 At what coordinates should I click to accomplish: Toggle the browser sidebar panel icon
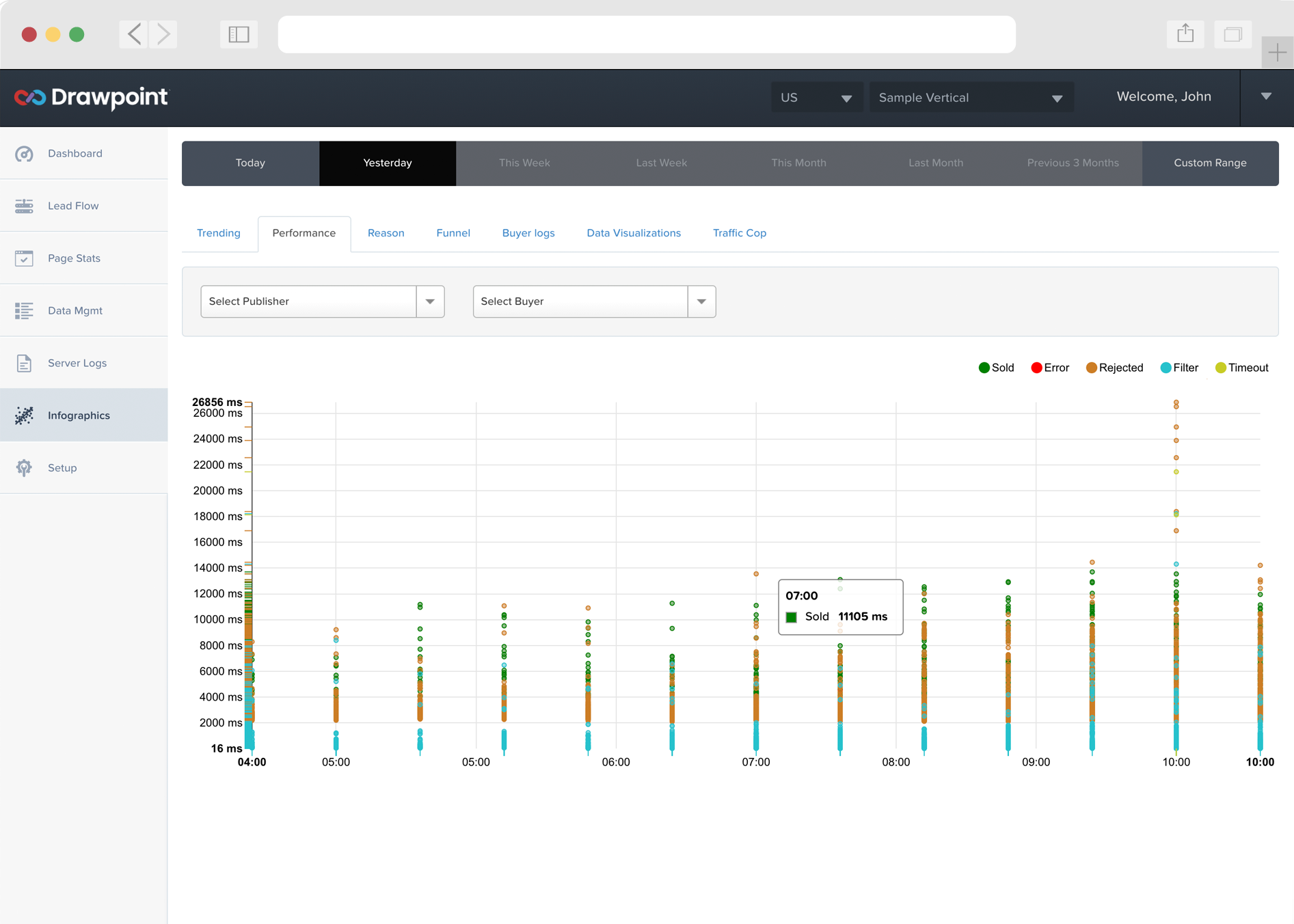(x=239, y=34)
